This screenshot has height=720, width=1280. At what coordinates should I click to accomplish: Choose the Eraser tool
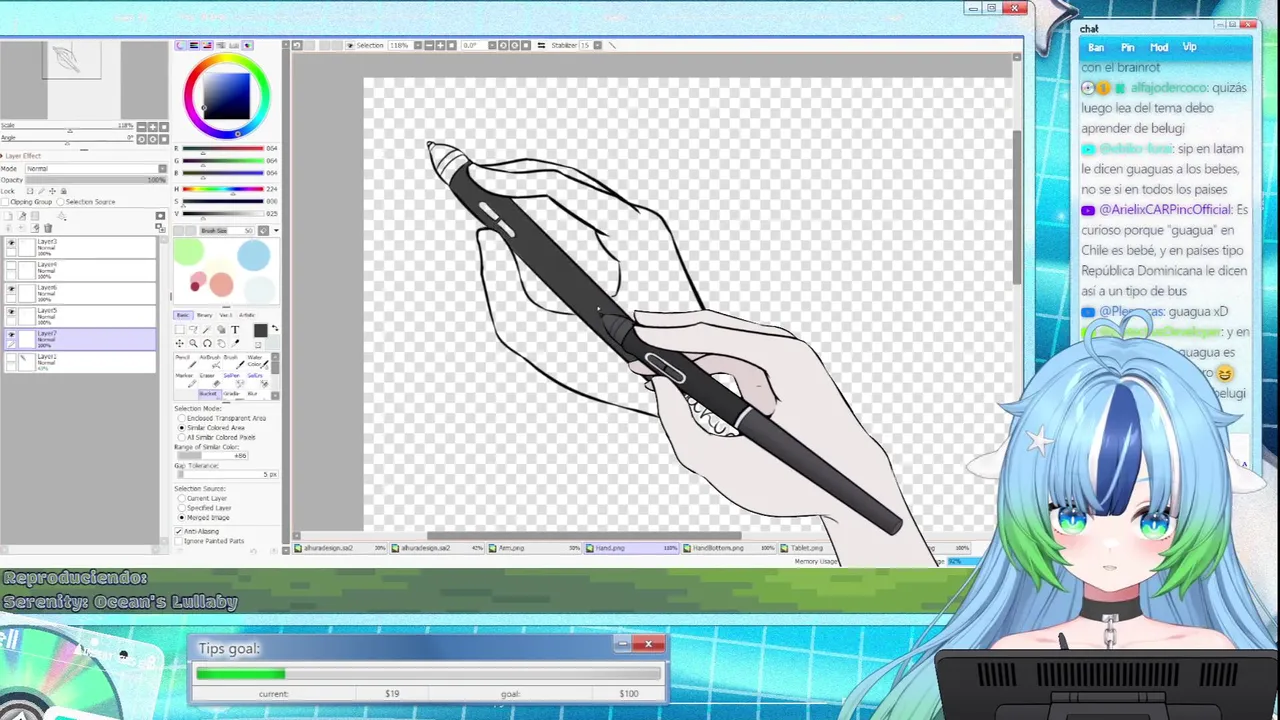click(210, 381)
